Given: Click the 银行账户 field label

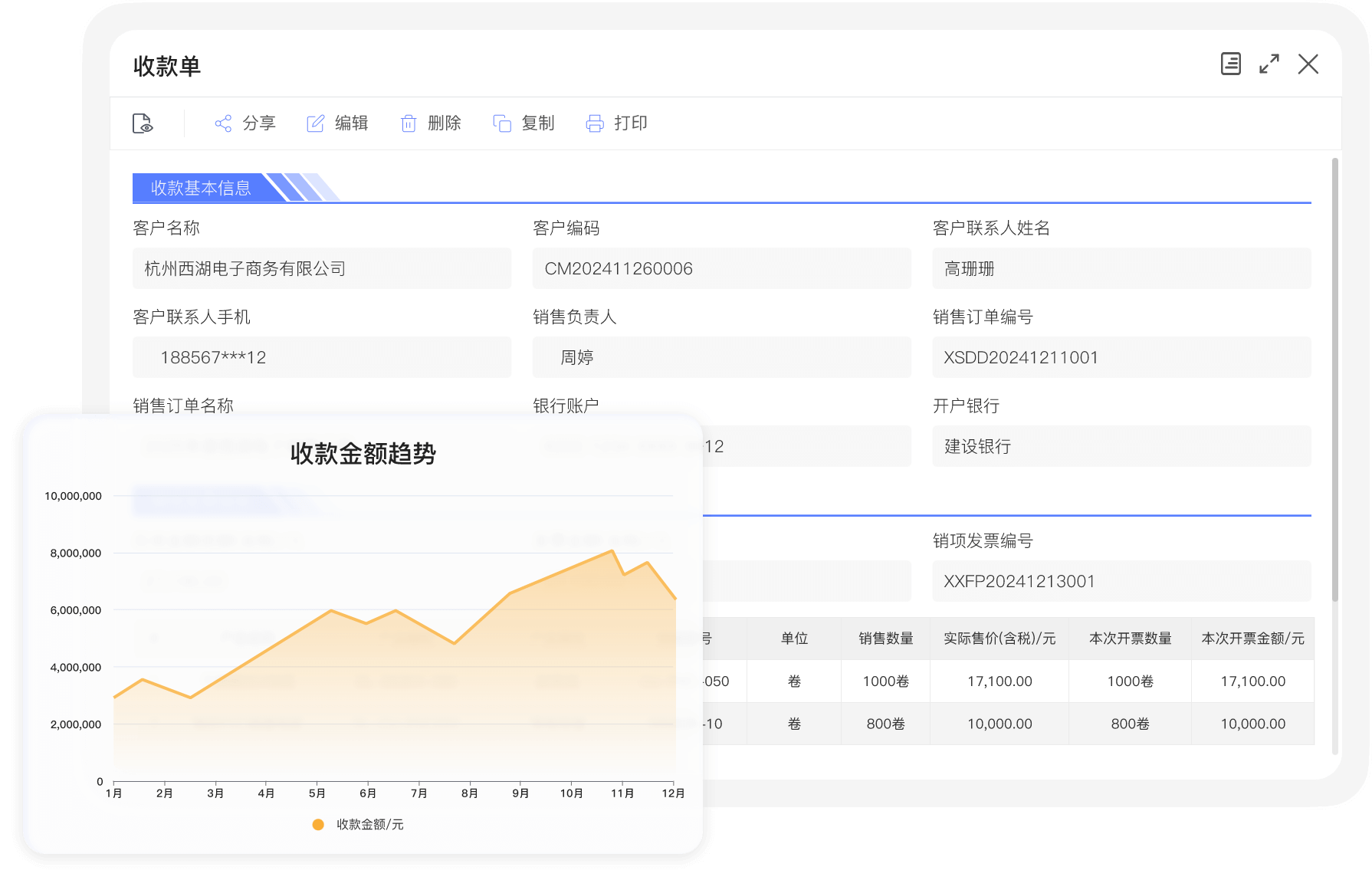Looking at the screenshot, I should pyautogui.click(x=566, y=406).
